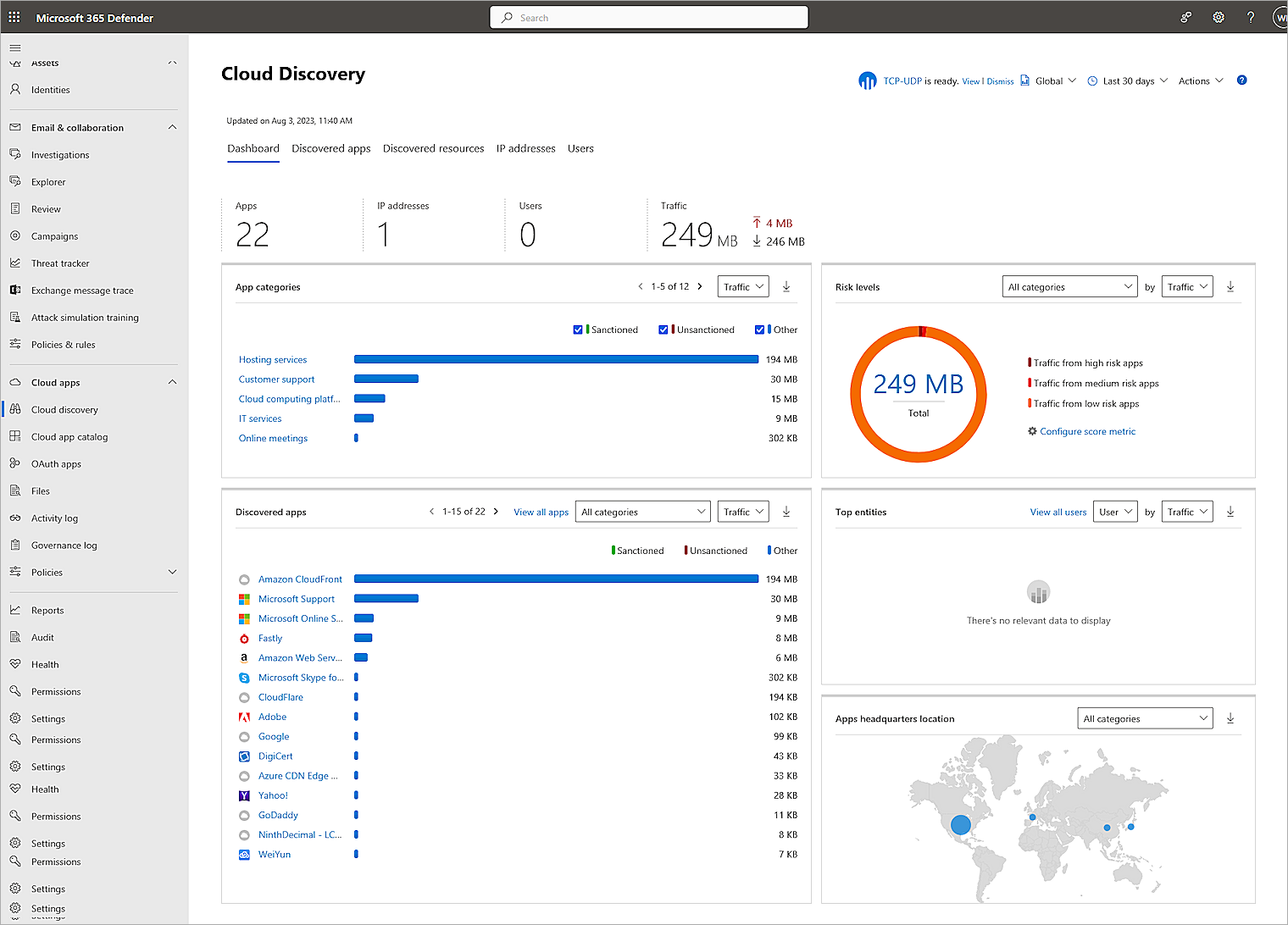Open the IP addresses tab

pyautogui.click(x=525, y=148)
